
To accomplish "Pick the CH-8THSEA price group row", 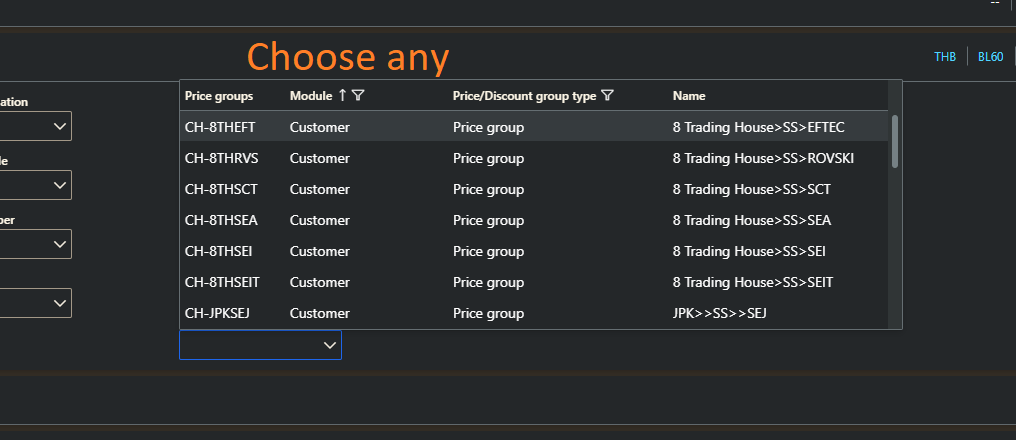I will click(x=534, y=221).
